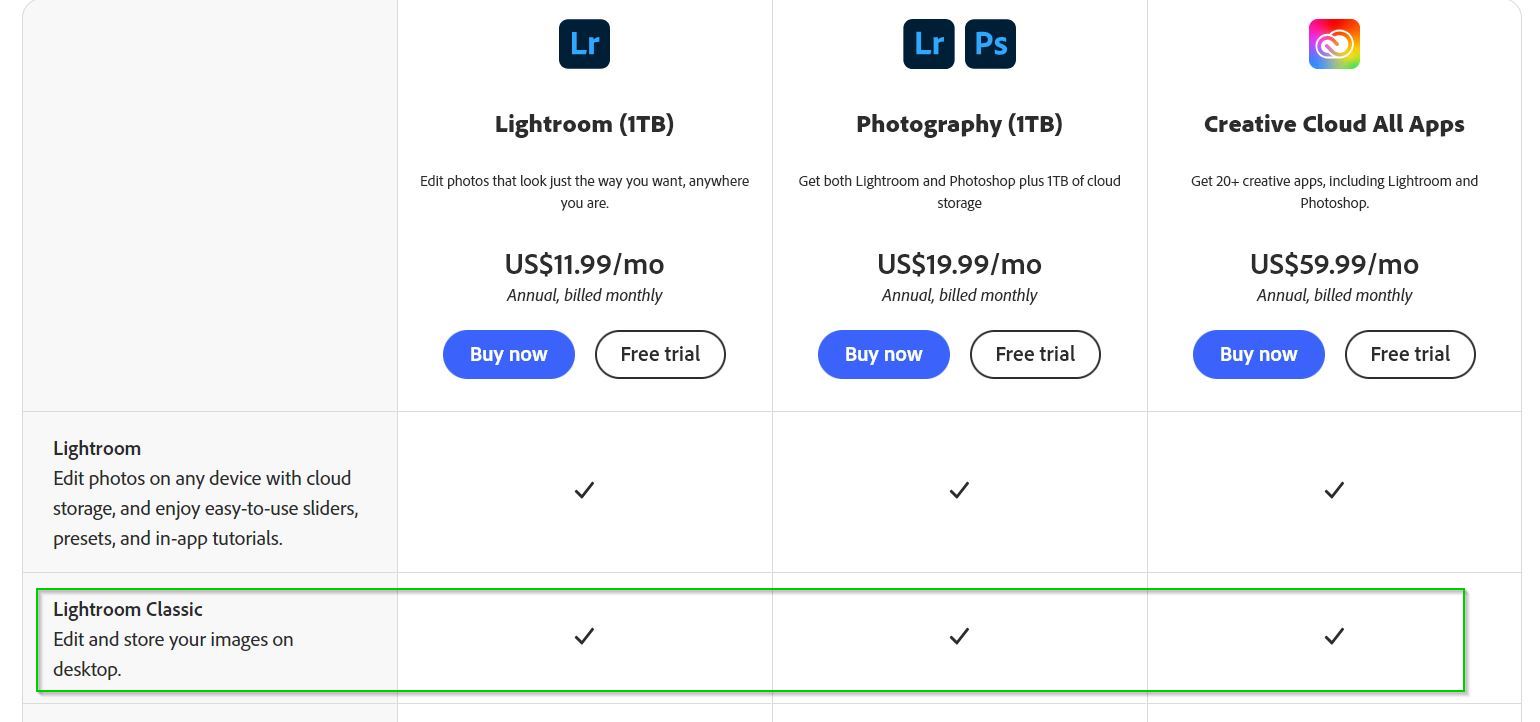Toggle the Lightroom Classic checkmark under Creative Cloud

tap(1334, 637)
